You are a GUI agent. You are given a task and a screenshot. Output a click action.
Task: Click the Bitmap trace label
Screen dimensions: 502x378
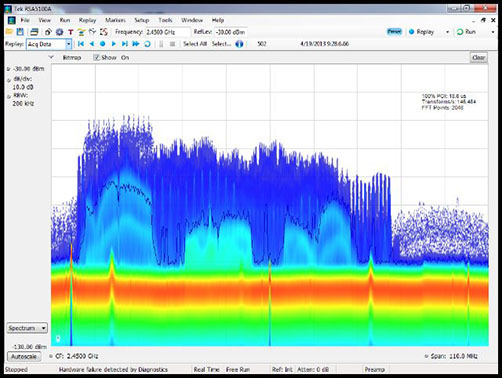72,58
